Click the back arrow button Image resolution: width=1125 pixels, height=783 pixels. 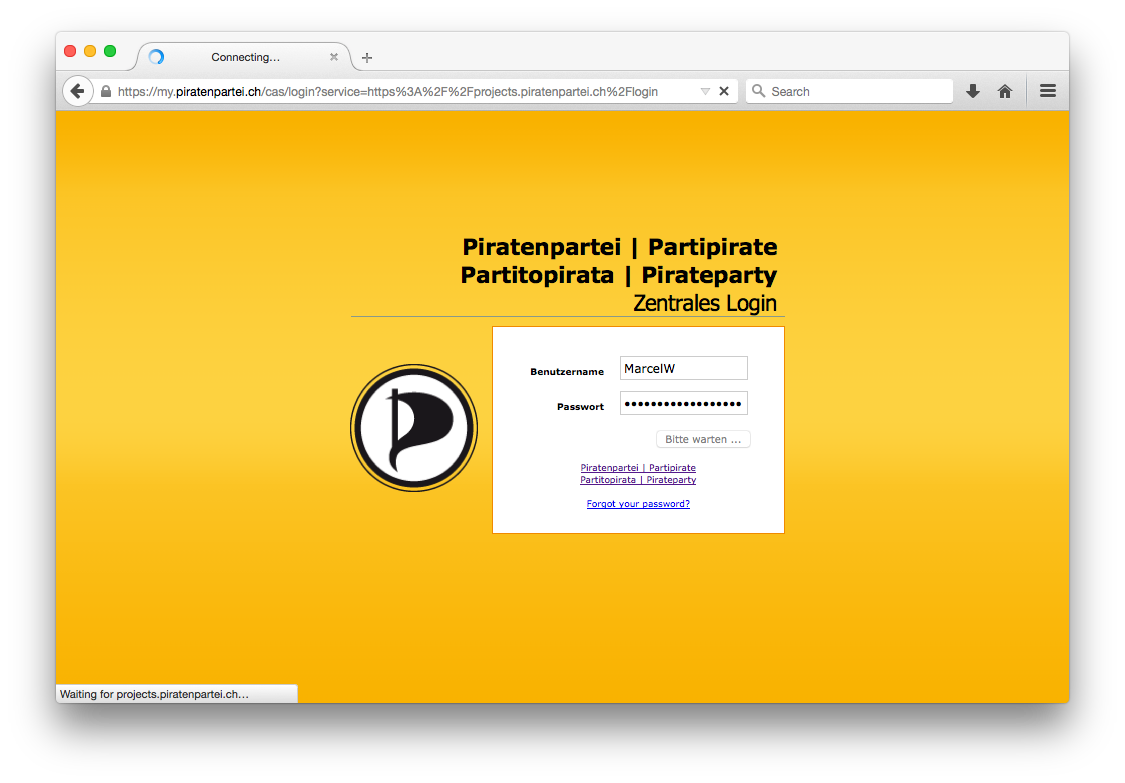(77, 91)
